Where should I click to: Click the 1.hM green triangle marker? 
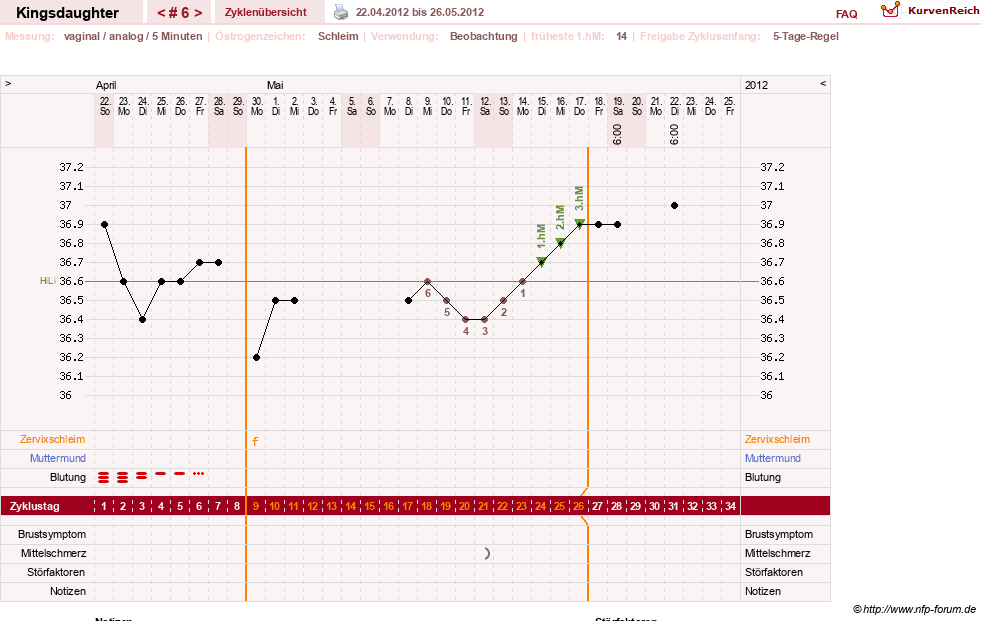coord(541,262)
